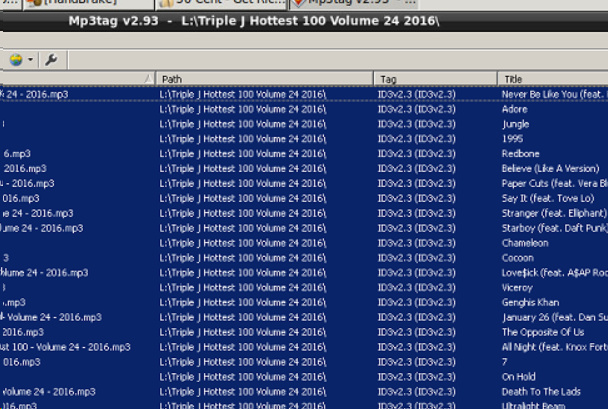The width and height of the screenshot is (608, 409).
Task: Toggle the sort arrow in the filename column header
Action: [148, 79]
